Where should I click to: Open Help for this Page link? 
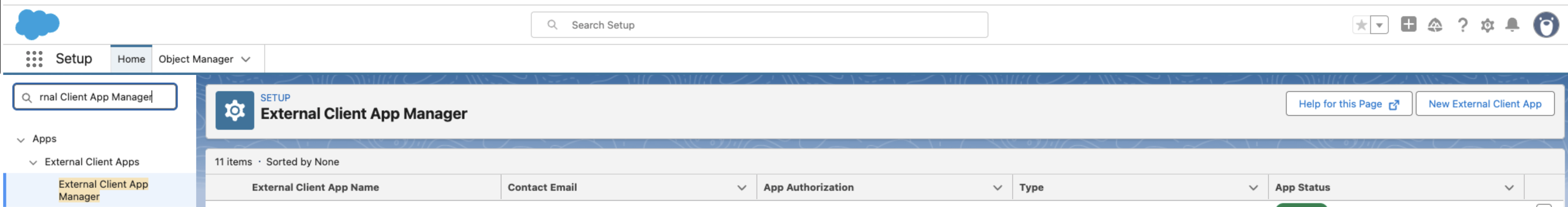[1348, 104]
